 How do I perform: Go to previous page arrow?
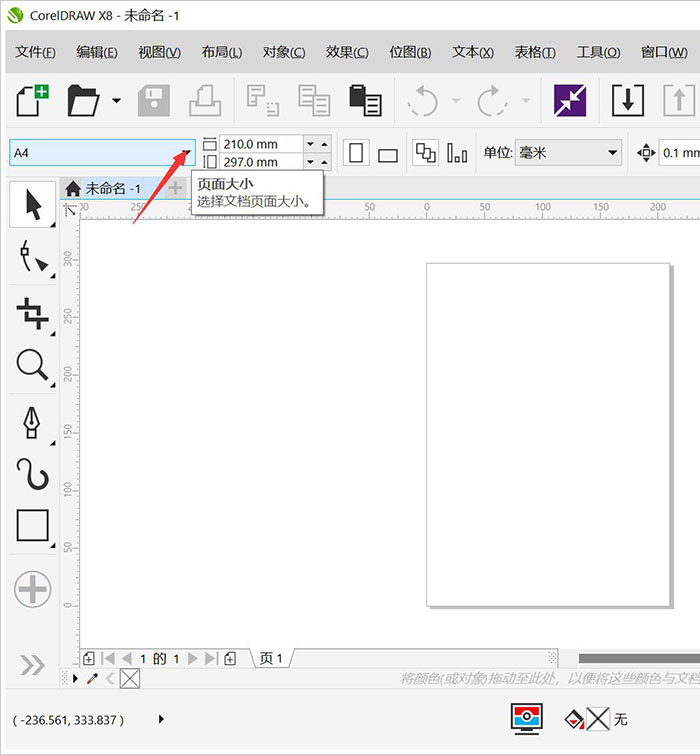point(127,658)
